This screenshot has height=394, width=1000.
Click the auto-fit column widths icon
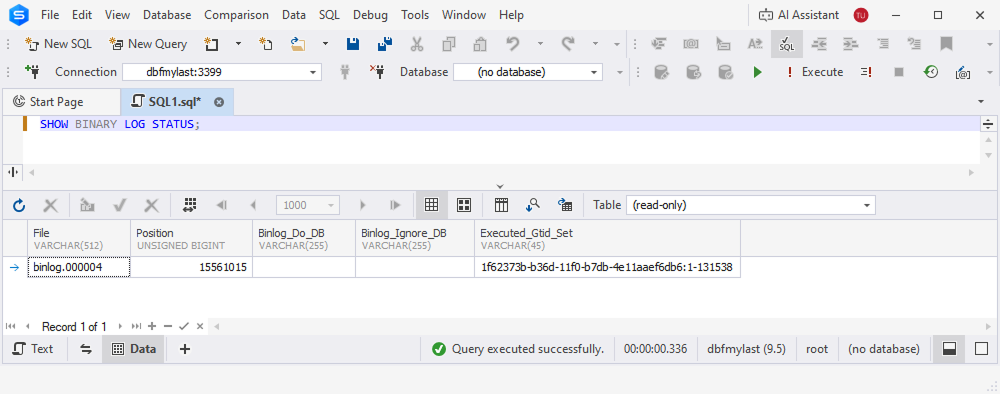pos(189,205)
